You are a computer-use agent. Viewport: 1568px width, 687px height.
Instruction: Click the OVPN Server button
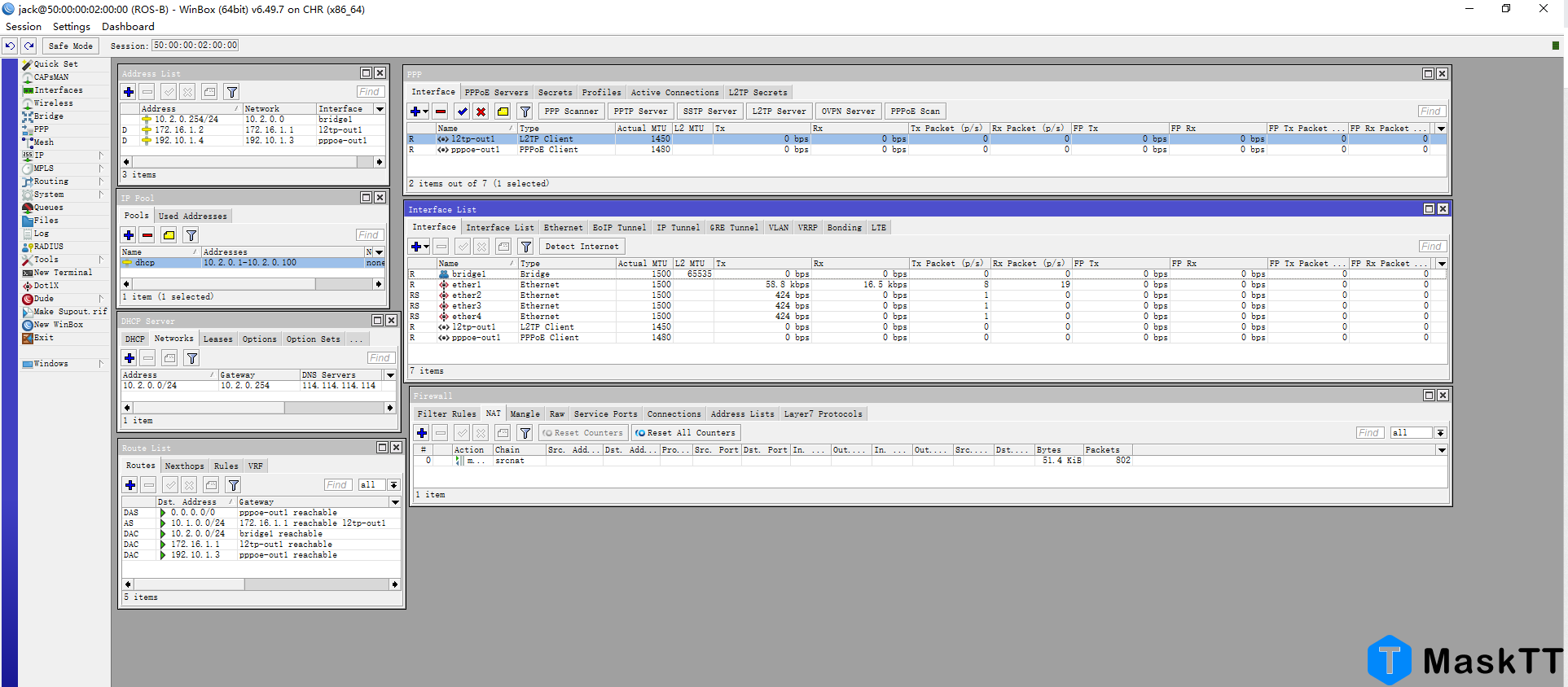(848, 112)
